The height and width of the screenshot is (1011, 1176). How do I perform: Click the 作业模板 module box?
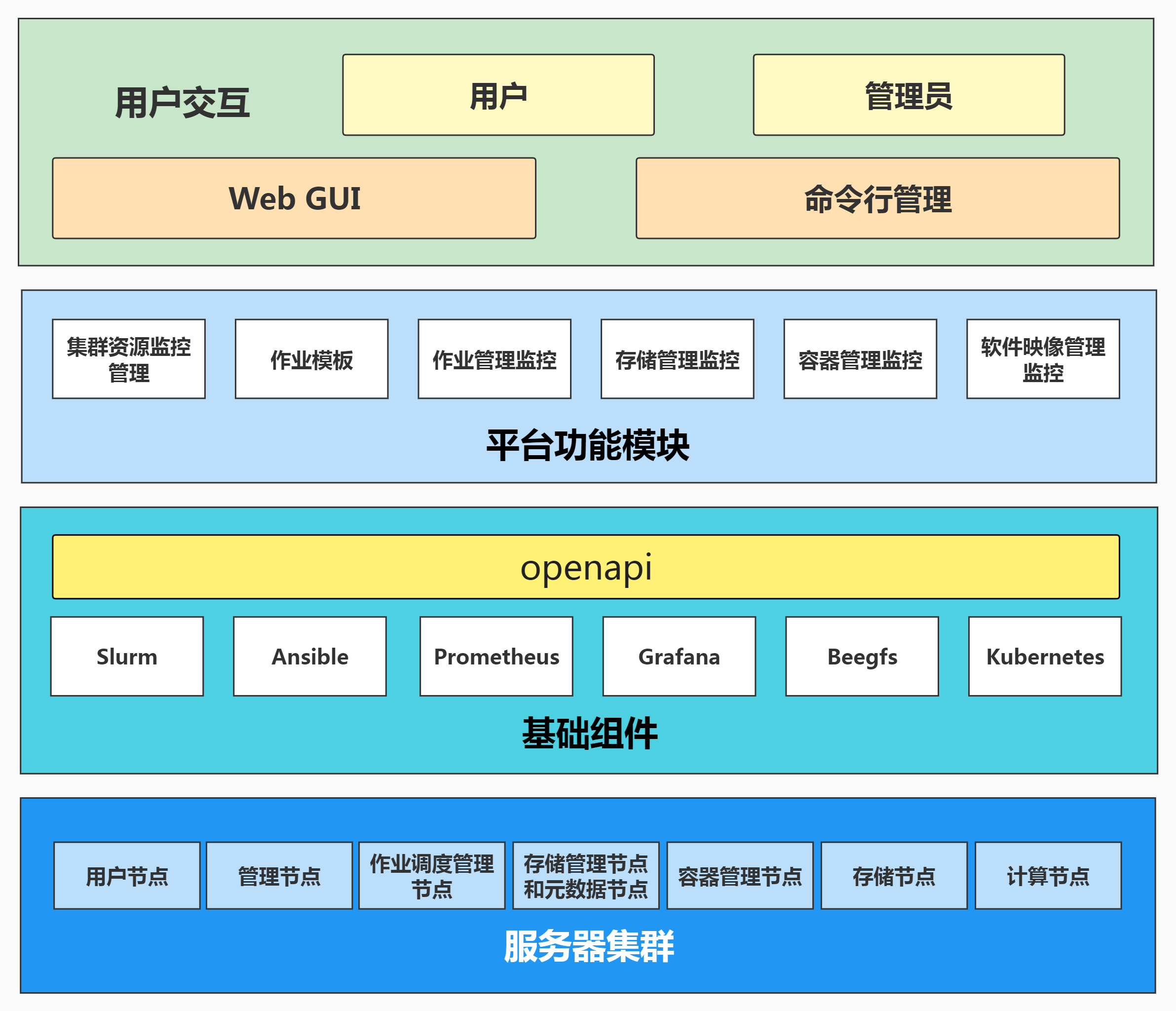point(311,359)
